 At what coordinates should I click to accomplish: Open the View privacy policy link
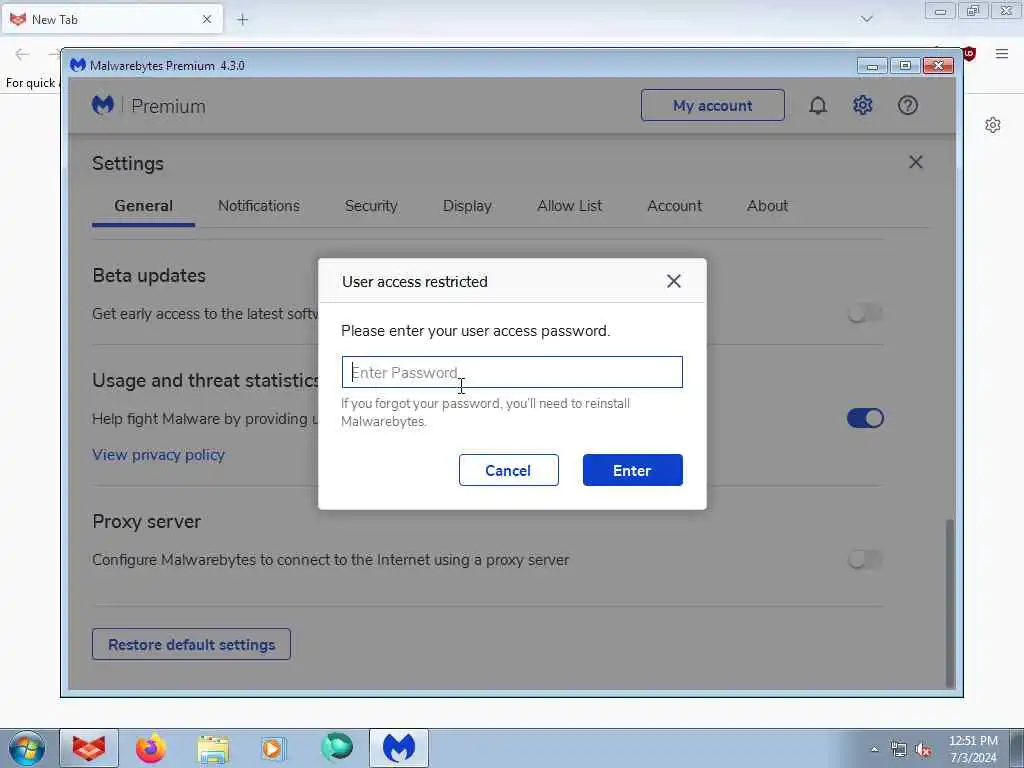158,455
